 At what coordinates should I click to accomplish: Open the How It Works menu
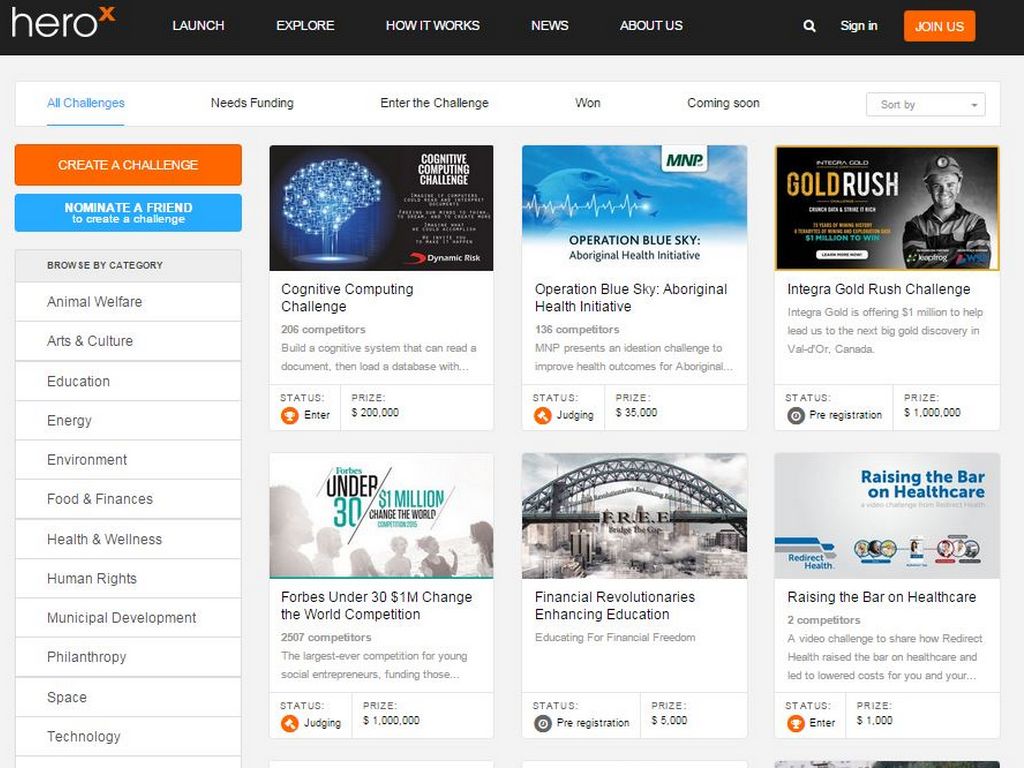(x=432, y=26)
